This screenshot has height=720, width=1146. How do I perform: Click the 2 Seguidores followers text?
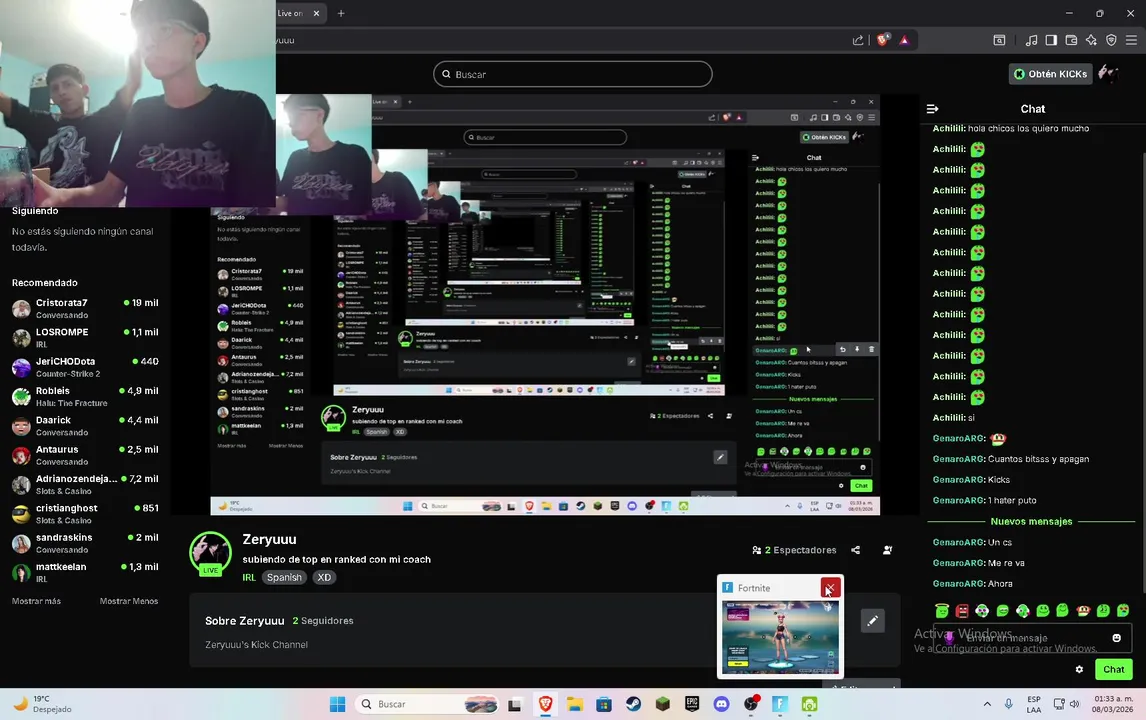[x=323, y=621]
